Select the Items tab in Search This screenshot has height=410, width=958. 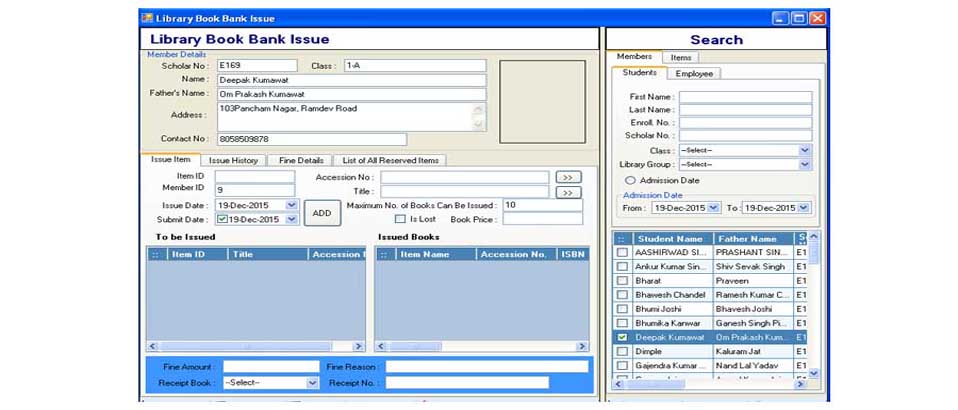click(x=681, y=57)
